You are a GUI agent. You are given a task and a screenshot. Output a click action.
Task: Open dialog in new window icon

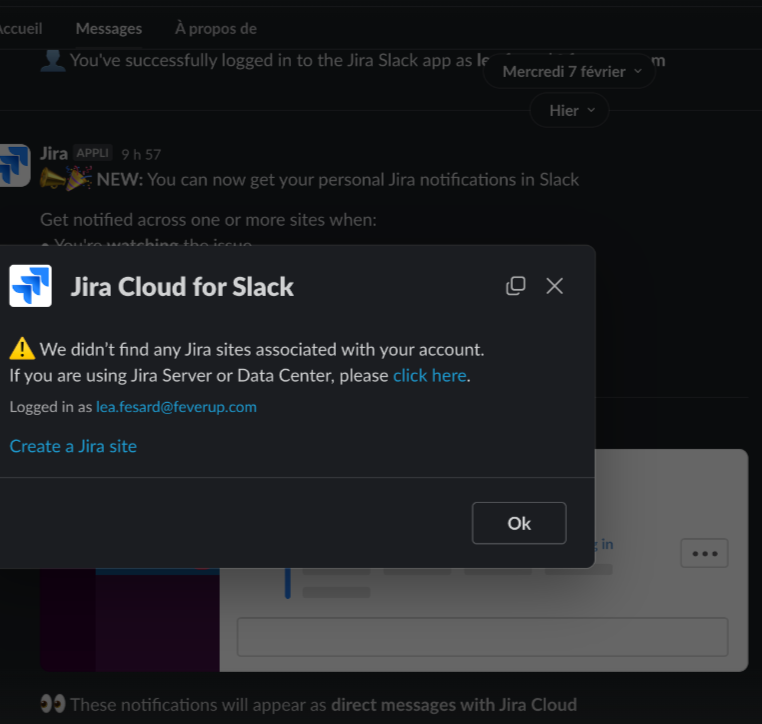pos(516,286)
